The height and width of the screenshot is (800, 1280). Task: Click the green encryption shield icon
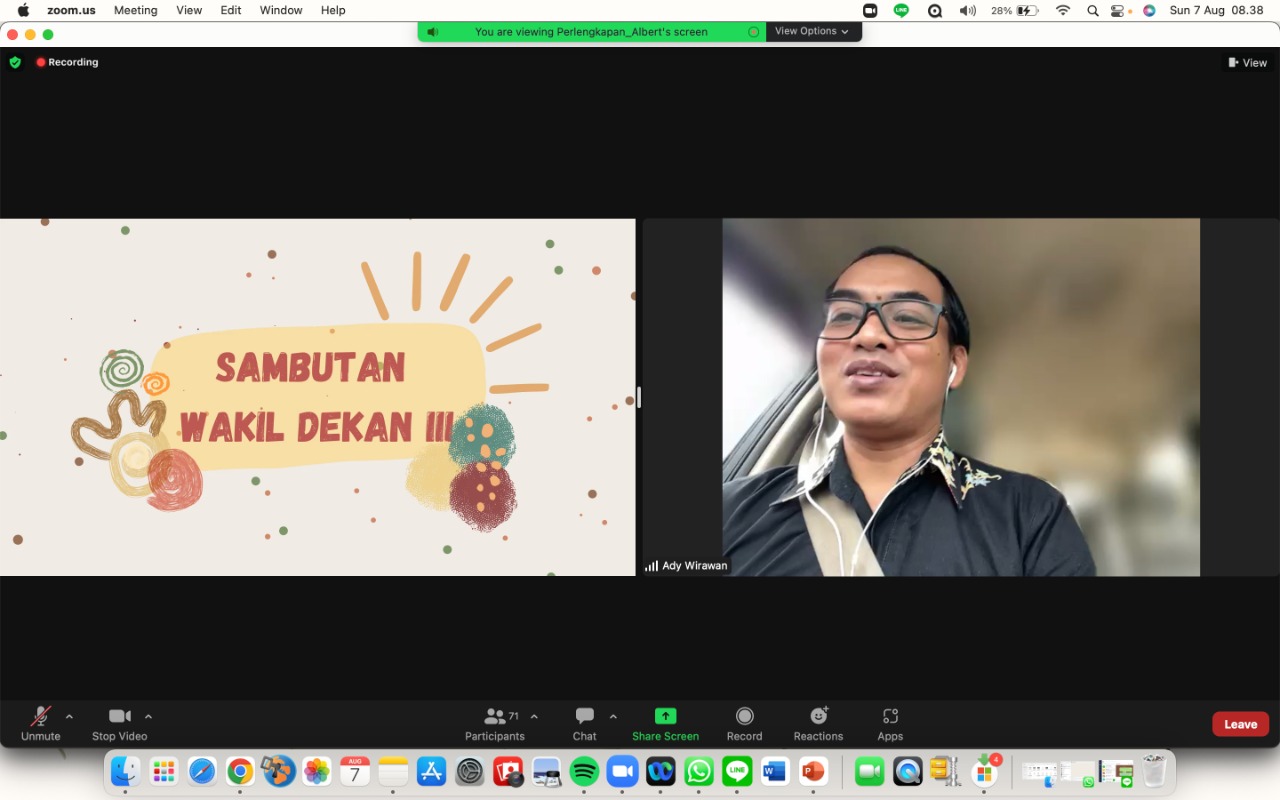coord(15,62)
